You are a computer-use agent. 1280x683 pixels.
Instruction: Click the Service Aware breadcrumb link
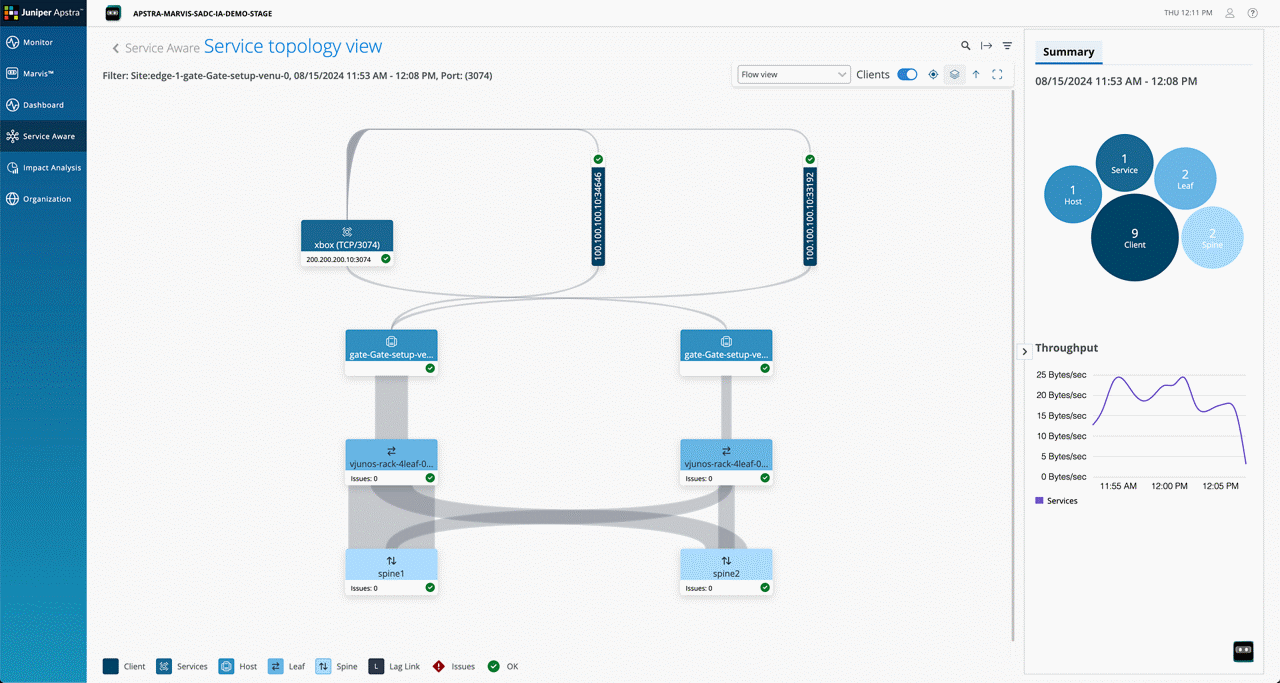pyautogui.click(x=165, y=47)
